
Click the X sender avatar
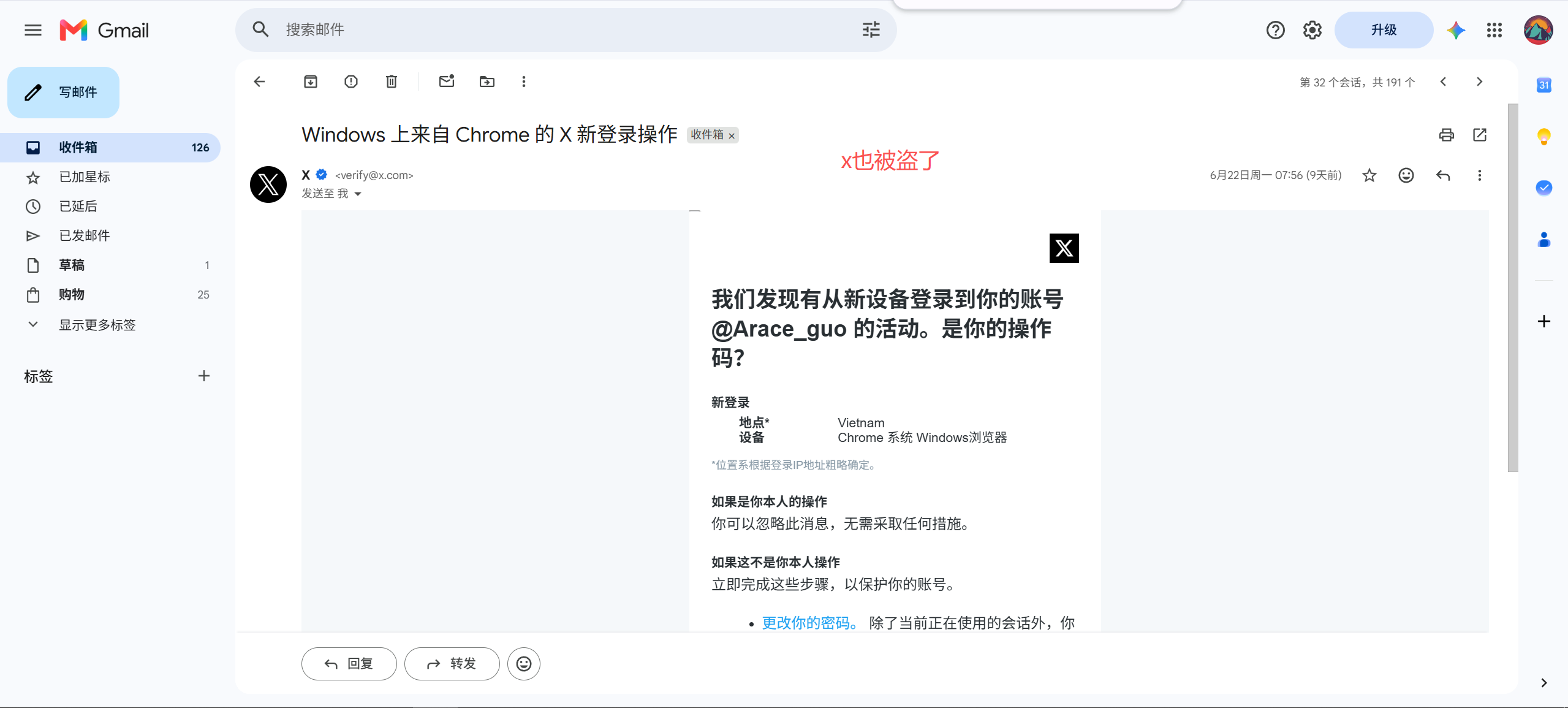[x=268, y=185]
